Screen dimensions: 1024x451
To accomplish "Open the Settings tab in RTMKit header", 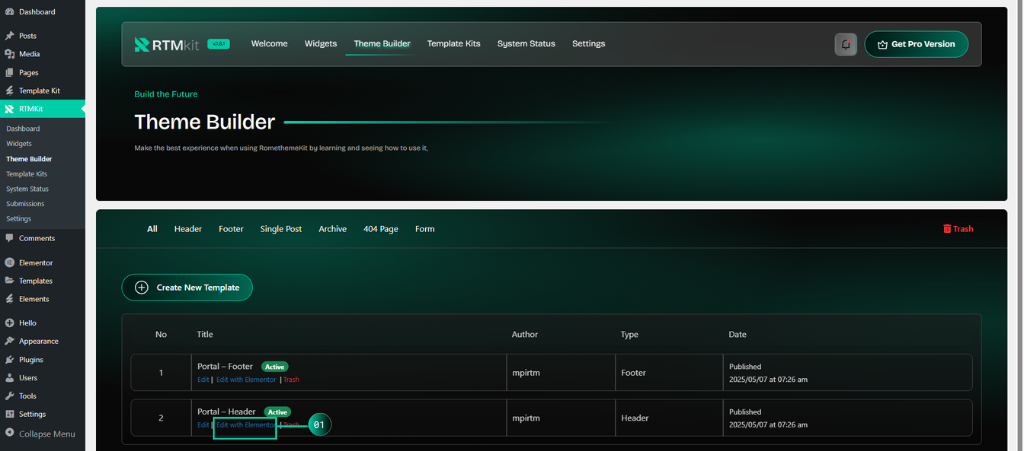I will click(x=588, y=44).
